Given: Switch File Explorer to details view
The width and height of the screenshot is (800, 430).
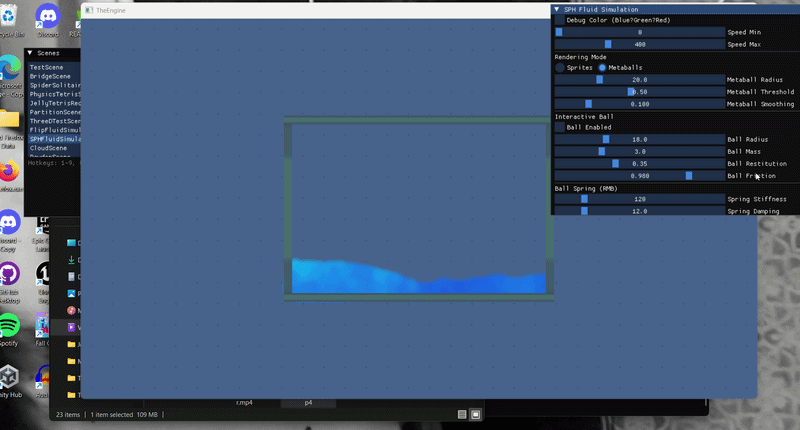Looking at the screenshot, I should 462,414.
